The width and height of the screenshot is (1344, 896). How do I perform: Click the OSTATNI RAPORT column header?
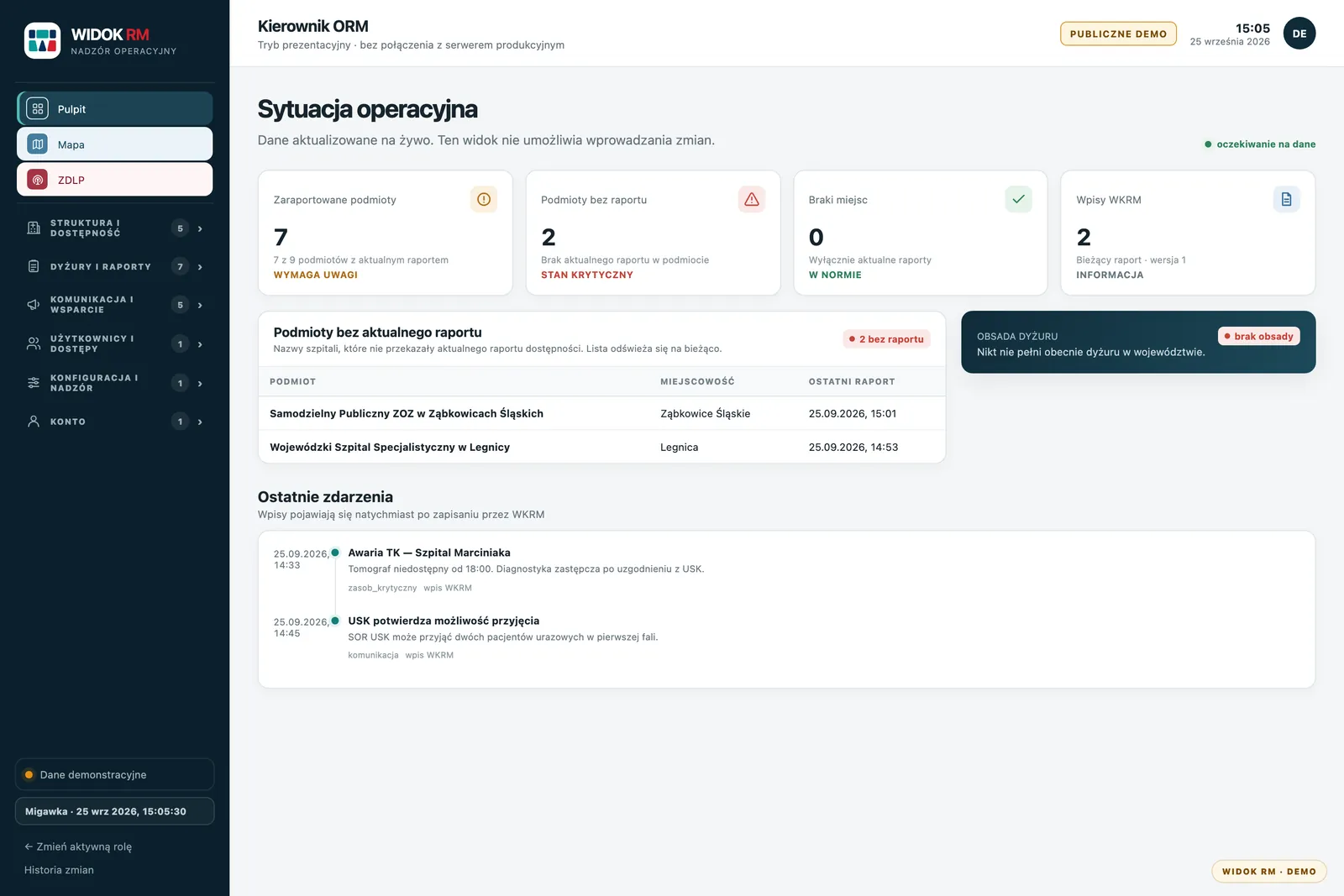pyautogui.click(x=852, y=381)
